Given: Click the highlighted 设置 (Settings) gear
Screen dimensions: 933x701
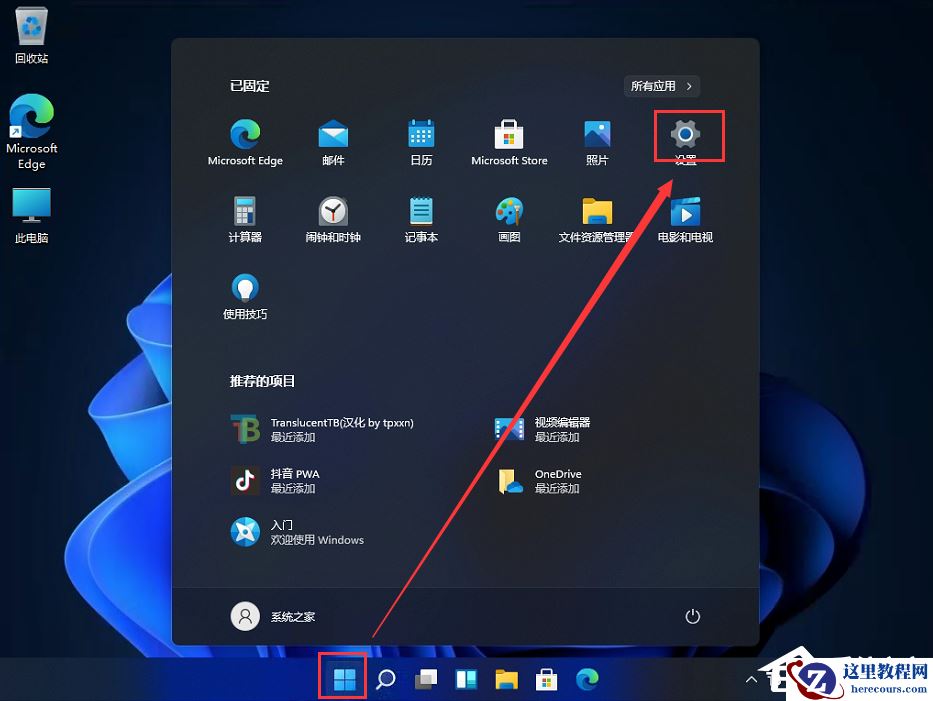Looking at the screenshot, I should click(687, 135).
